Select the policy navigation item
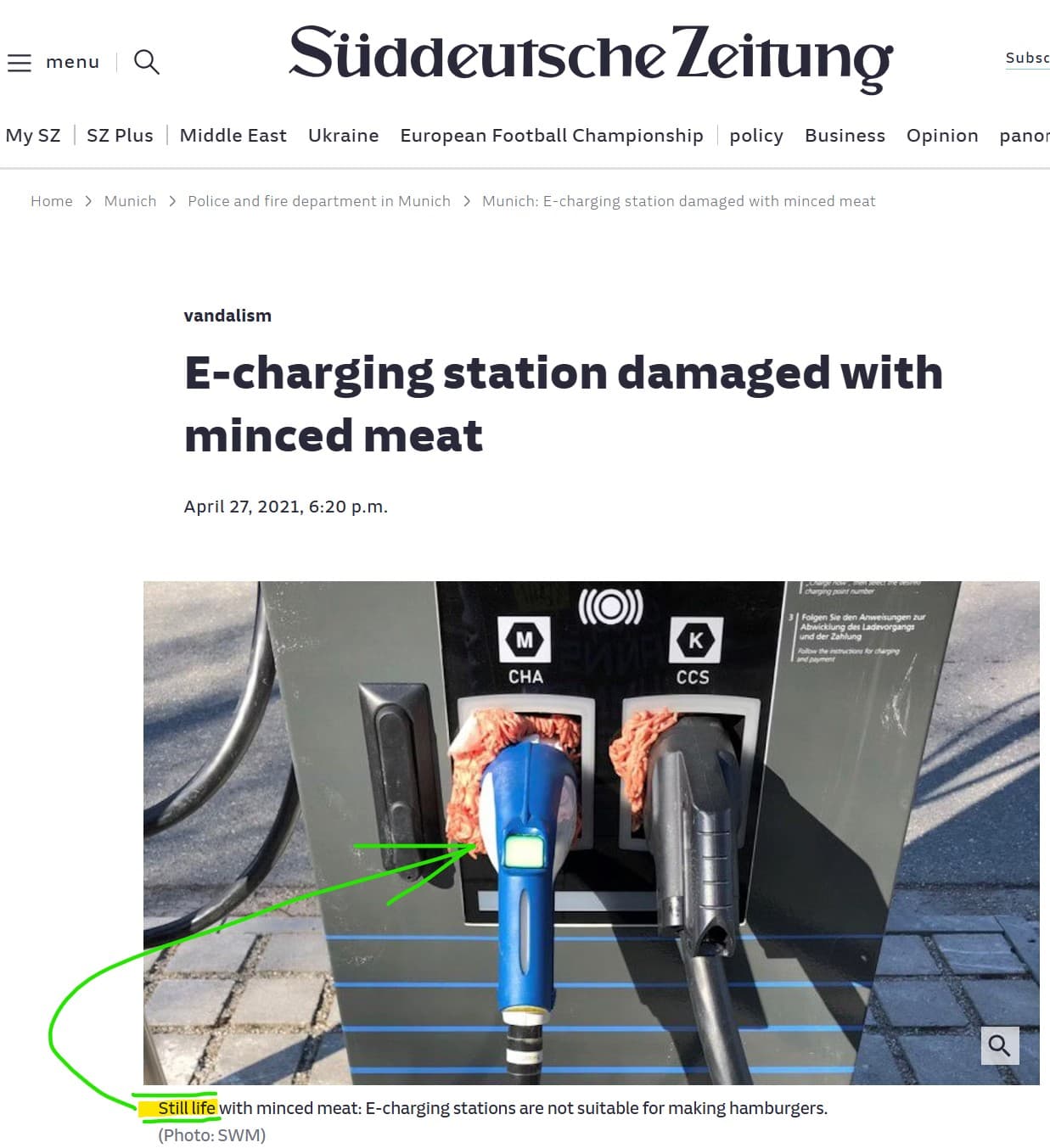The image size is (1050, 1148). tap(756, 136)
